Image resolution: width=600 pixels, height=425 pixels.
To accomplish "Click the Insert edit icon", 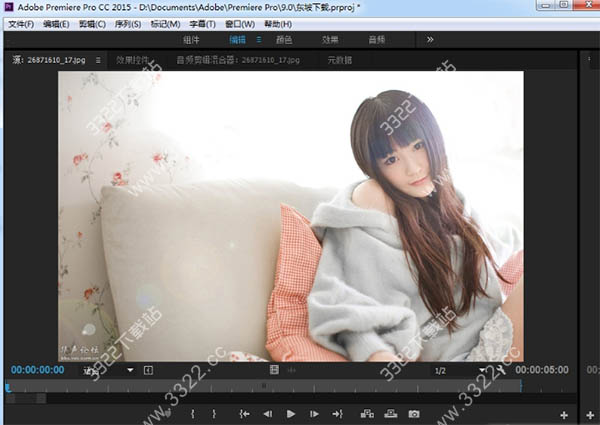I will 367,414.
